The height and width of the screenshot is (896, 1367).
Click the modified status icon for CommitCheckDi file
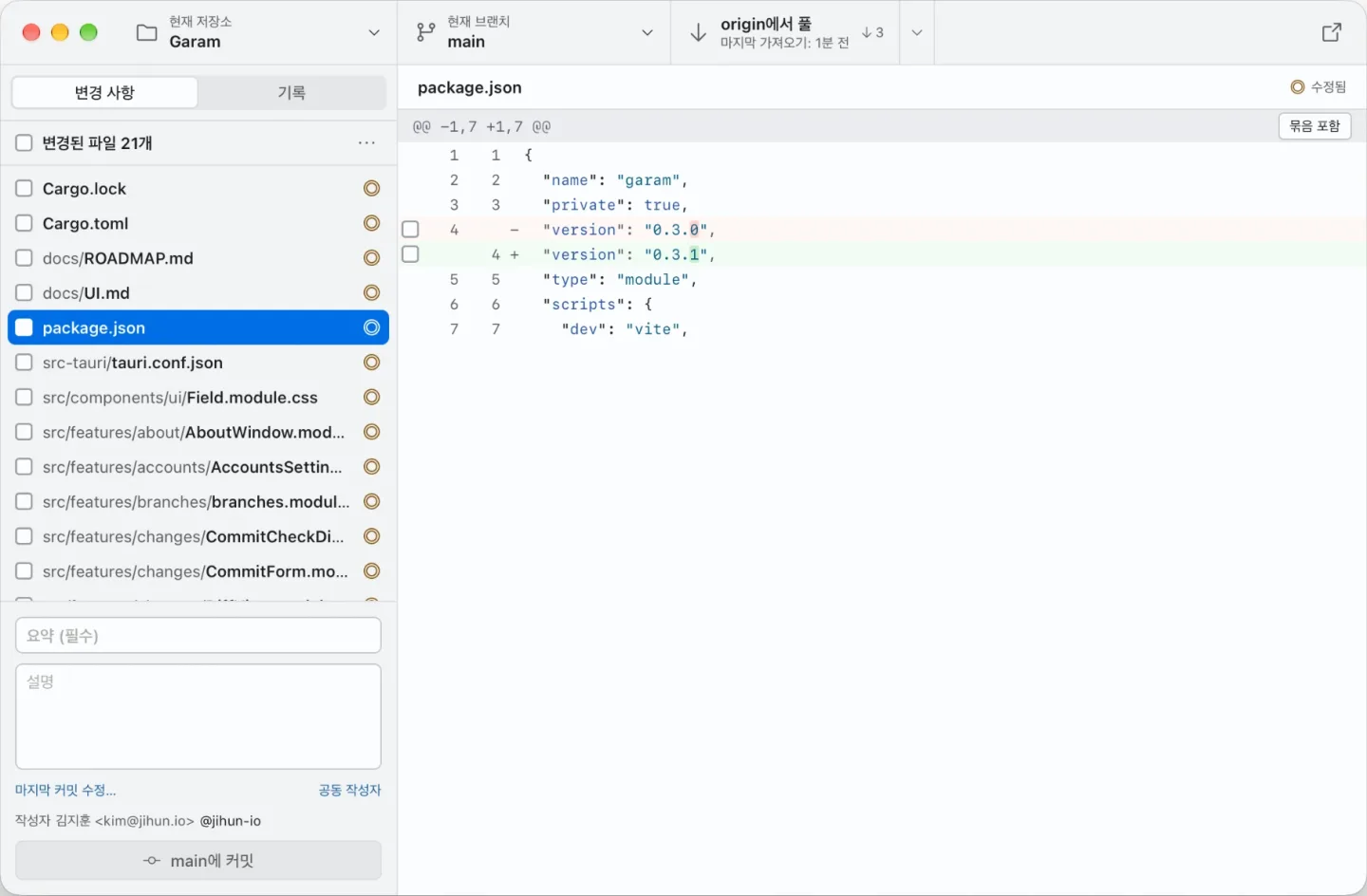[x=372, y=536]
